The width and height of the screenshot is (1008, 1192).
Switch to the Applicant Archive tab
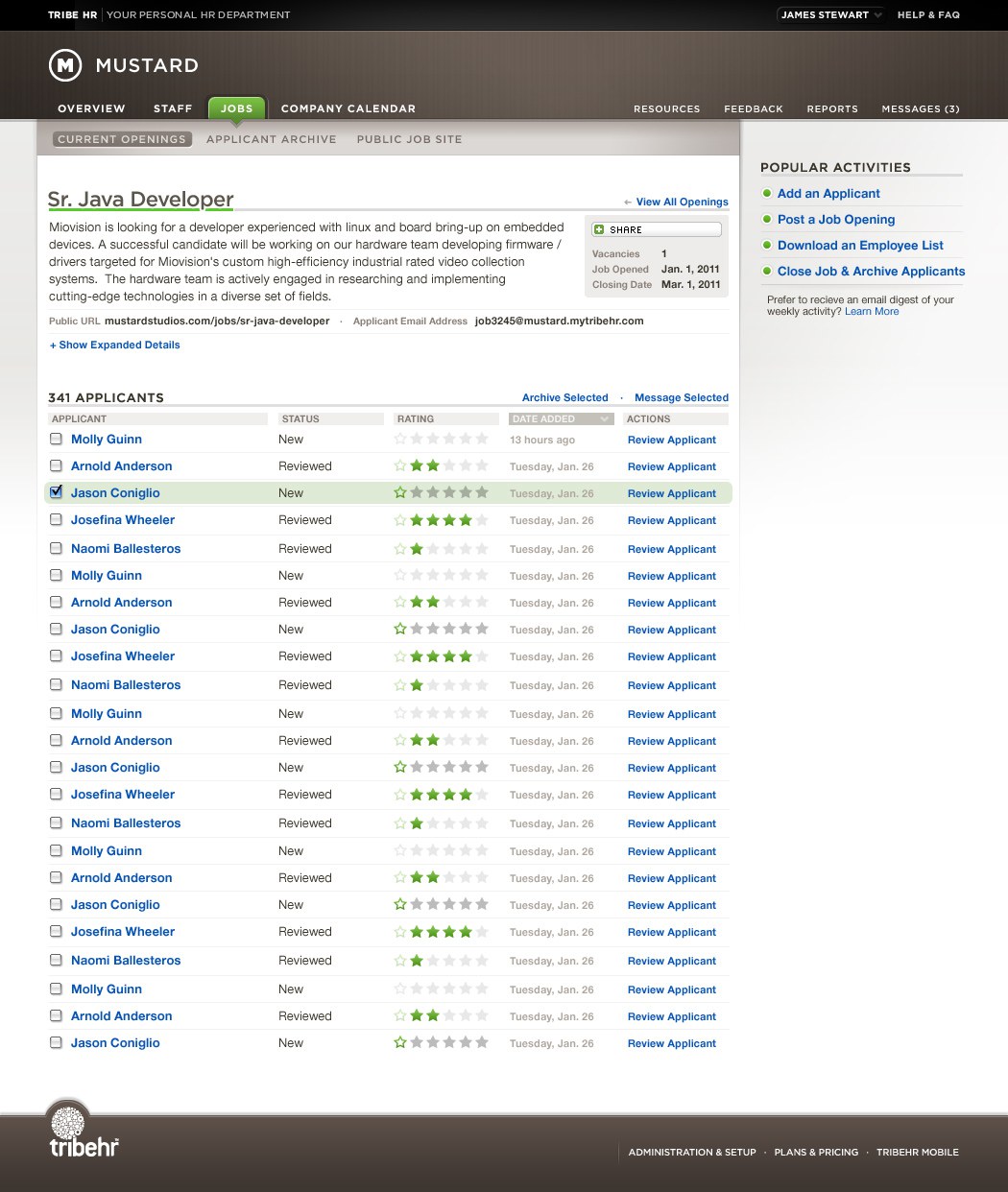click(x=271, y=139)
